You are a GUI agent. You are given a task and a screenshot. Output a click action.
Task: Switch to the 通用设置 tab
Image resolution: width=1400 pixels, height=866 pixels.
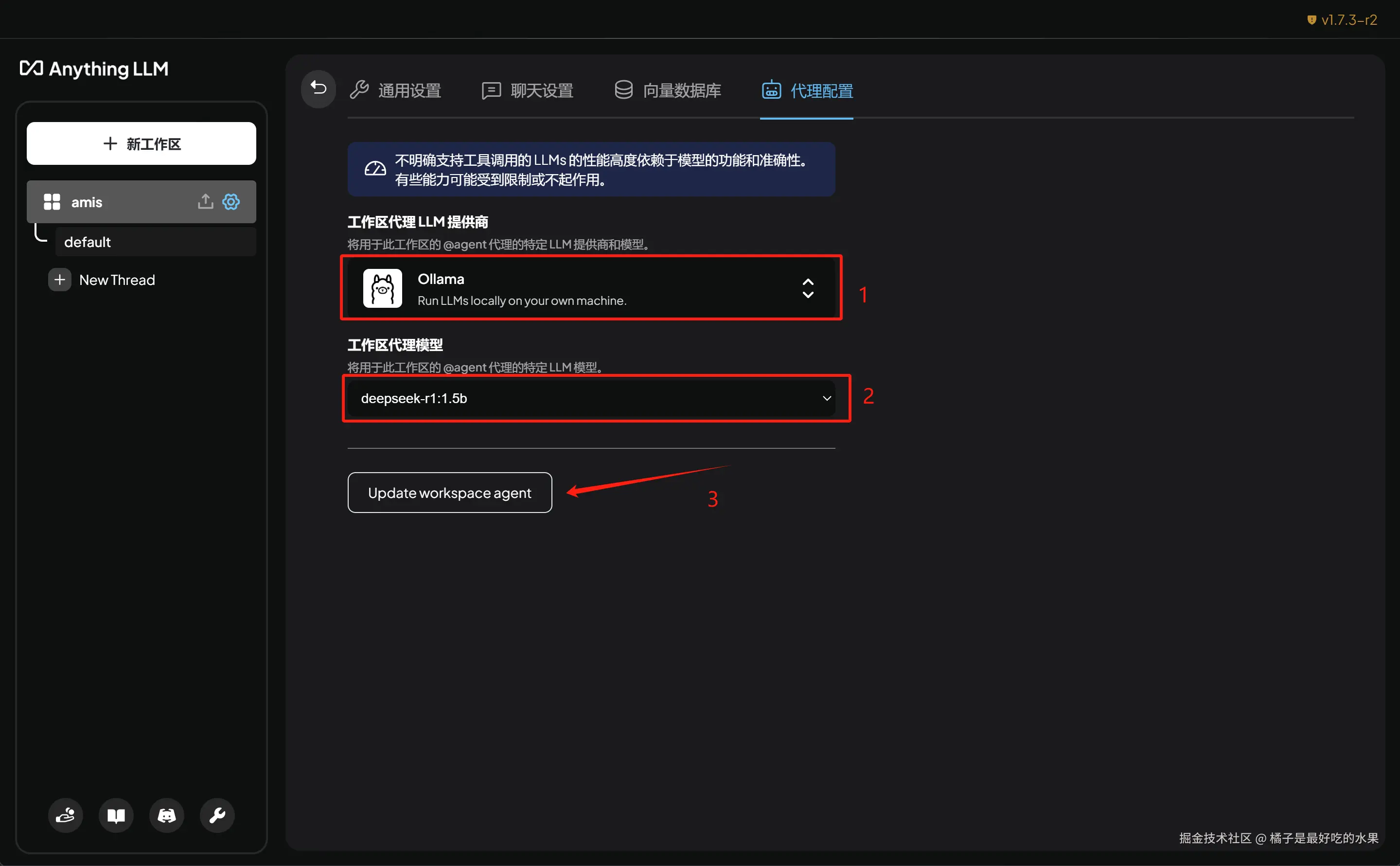(396, 90)
